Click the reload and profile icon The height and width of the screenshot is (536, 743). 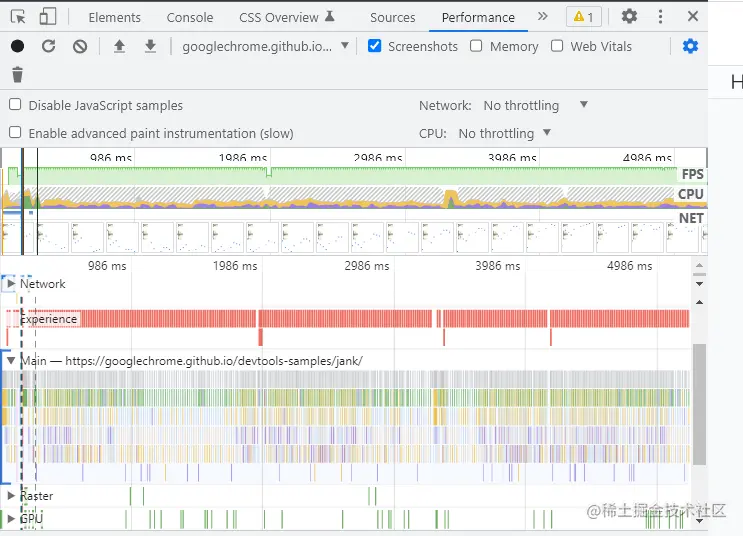point(48,46)
